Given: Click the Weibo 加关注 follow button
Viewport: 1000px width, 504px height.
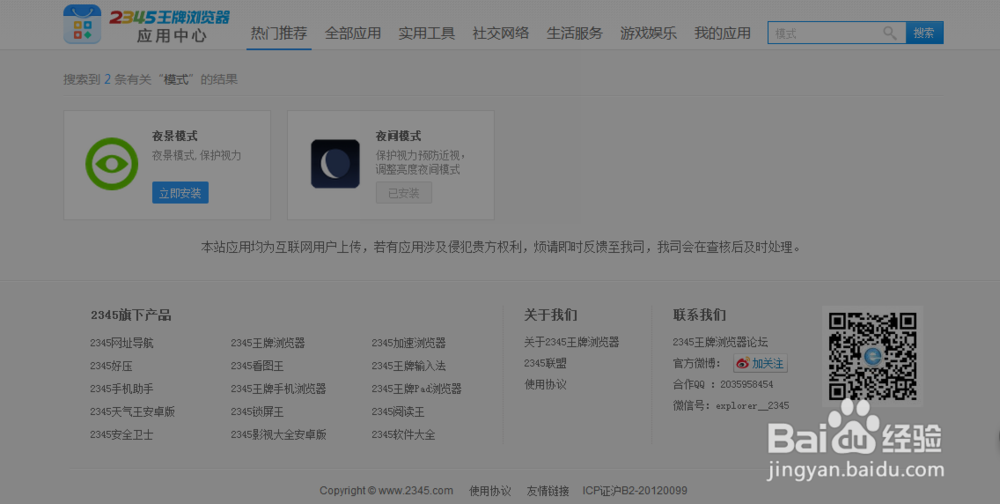Looking at the screenshot, I should pyautogui.click(x=760, y=364).
